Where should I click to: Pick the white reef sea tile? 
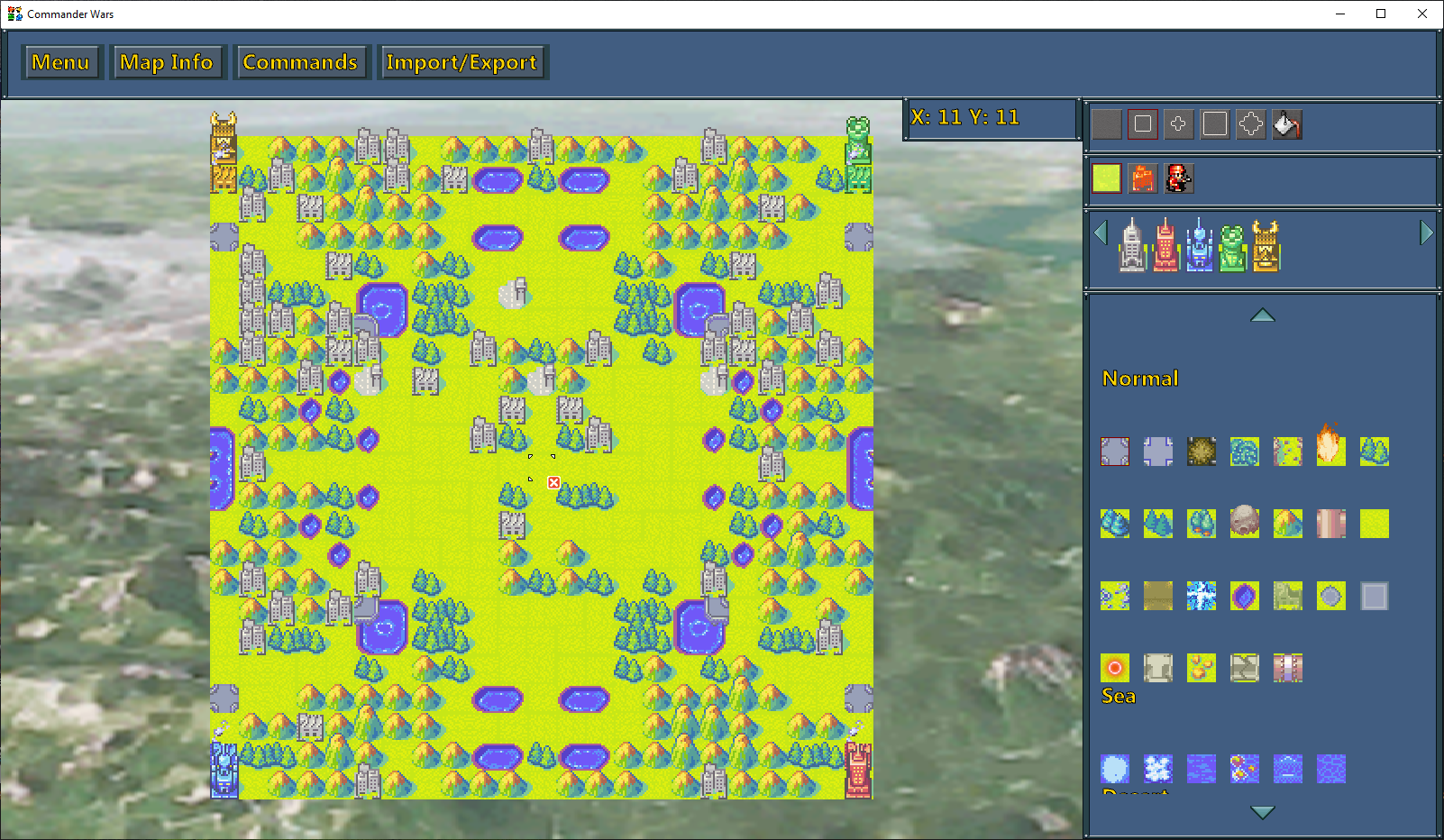coord(1157,769)
